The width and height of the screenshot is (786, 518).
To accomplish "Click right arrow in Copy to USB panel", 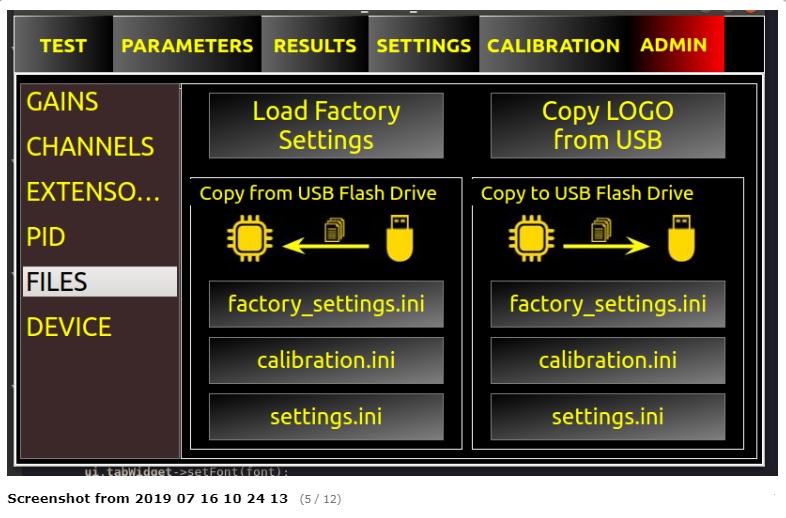I will pyautogui.click(x=607, y=246).
